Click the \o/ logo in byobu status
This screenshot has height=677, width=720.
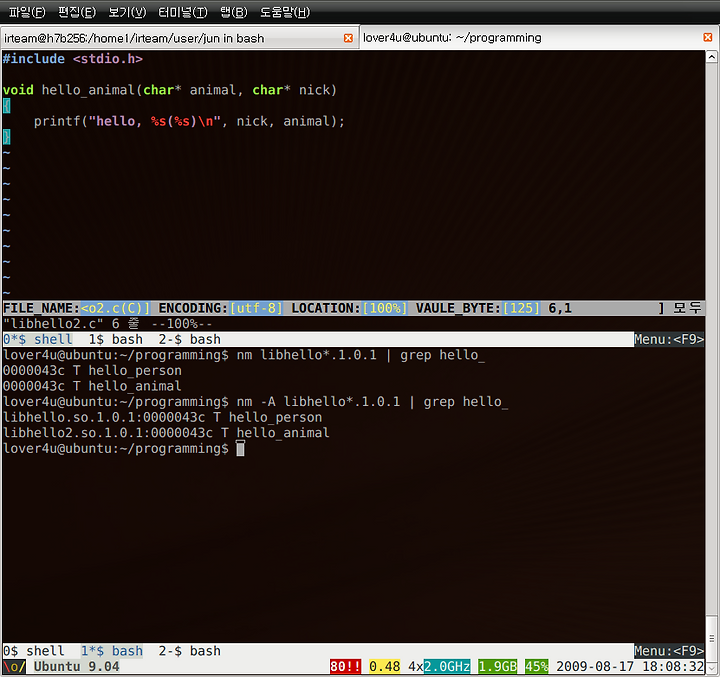[x=14, y=666]
